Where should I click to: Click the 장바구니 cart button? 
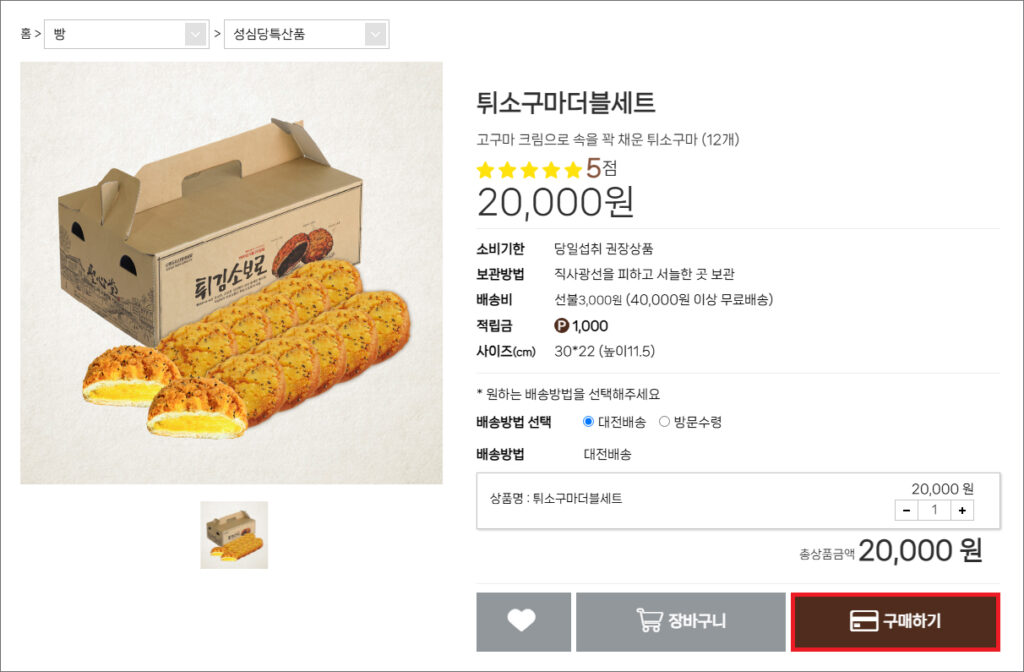[680, 621]
